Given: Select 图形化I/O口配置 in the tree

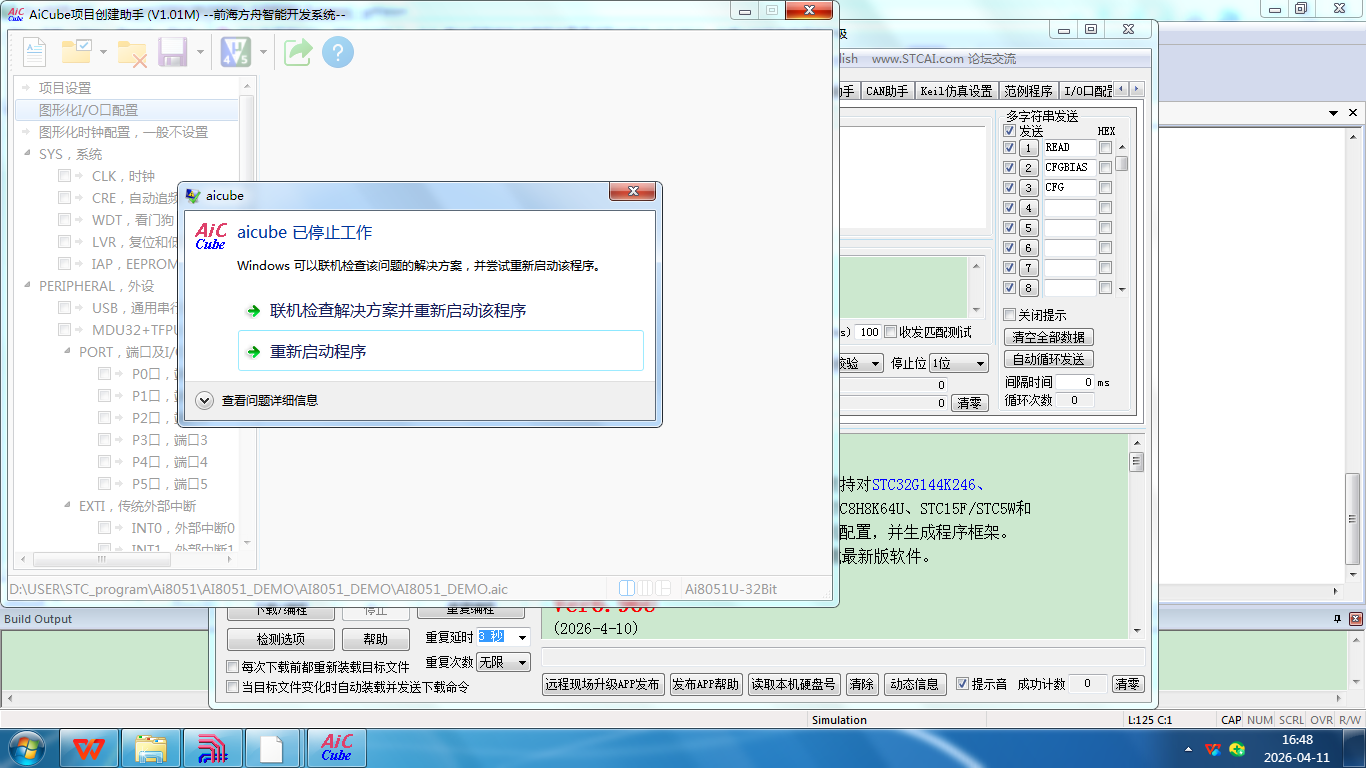Looking at the screenshot, I should coord(88,110).
